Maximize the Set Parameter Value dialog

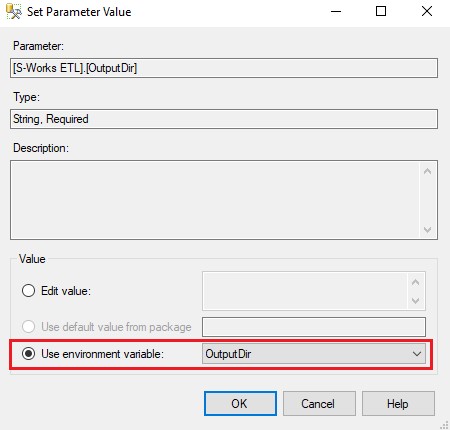coord(381,12)
